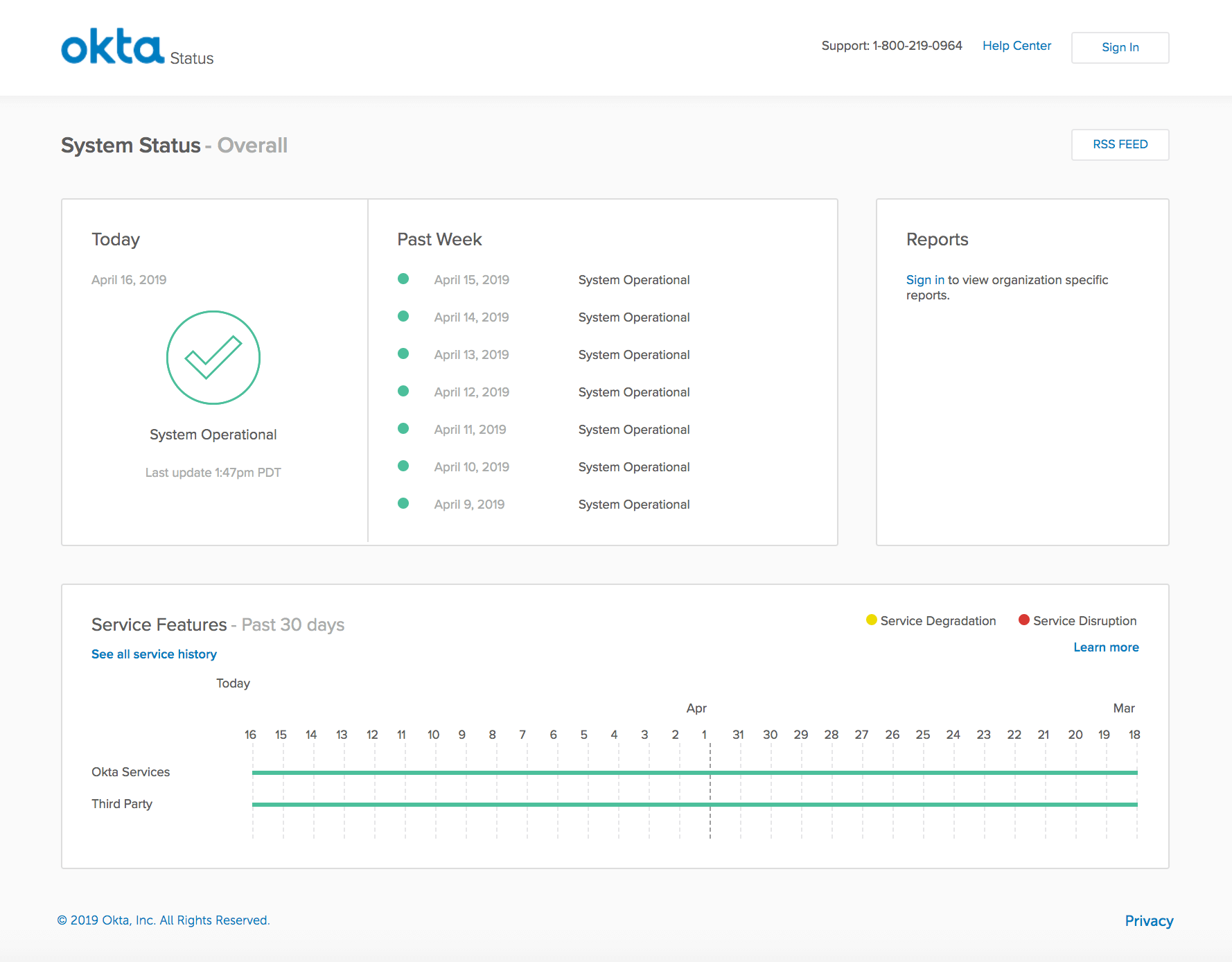This screenshot has height=962, width=1232.
Task: Click the Third Party row label
Action: click(122, 804)
